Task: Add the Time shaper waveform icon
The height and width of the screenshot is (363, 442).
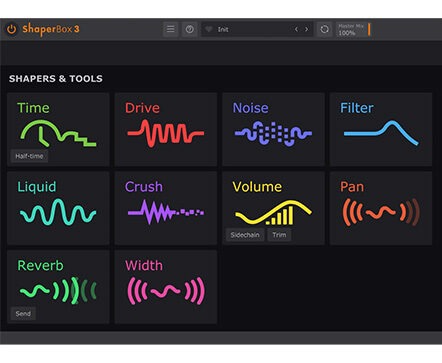Action: tap(58, 133)
